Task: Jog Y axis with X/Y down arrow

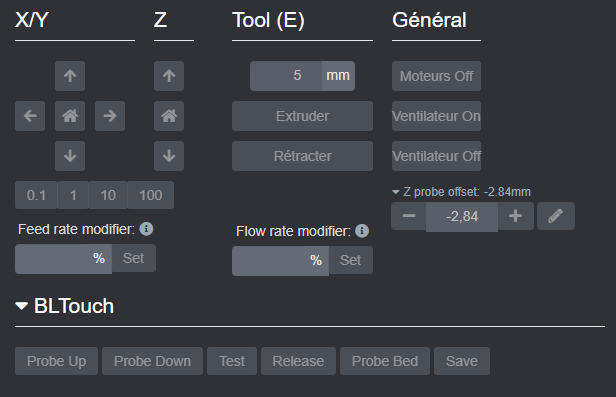Action: (x=70, y=156)
